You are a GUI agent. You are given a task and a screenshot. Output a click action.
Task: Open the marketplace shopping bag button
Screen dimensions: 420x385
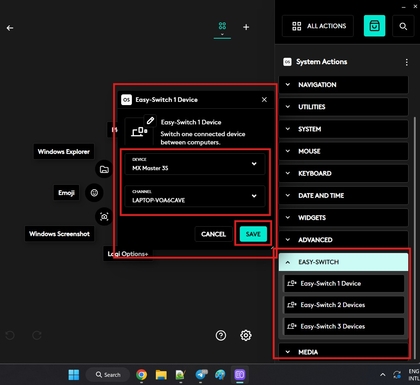374,26
